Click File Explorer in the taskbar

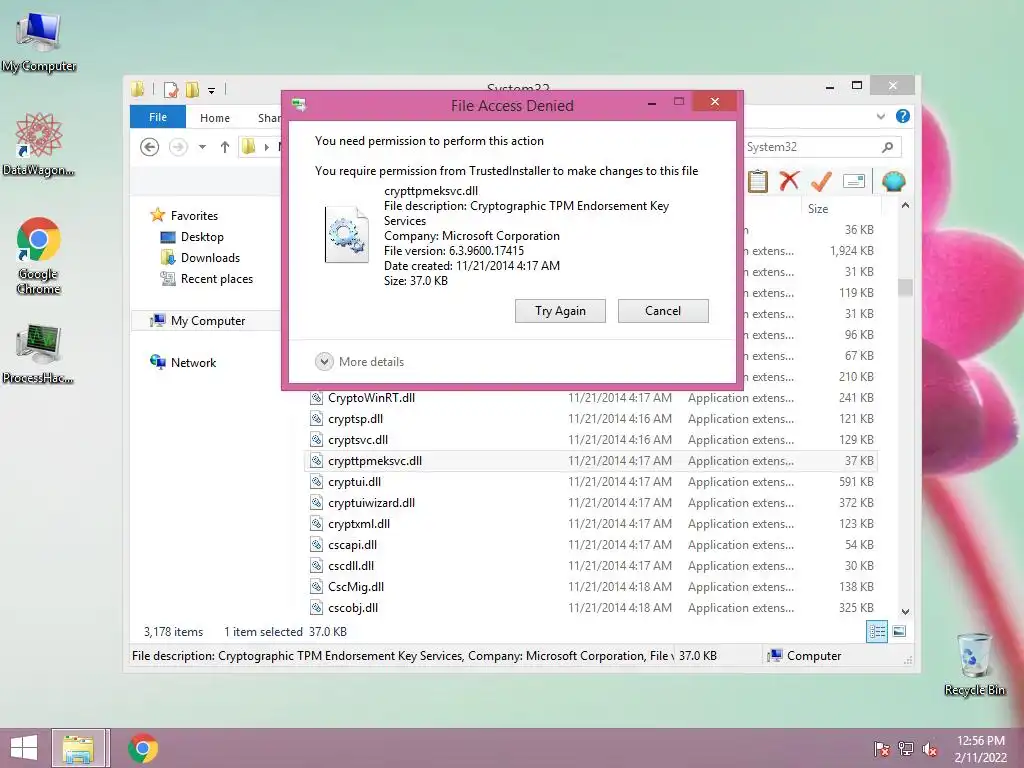[x=78, y=748]
